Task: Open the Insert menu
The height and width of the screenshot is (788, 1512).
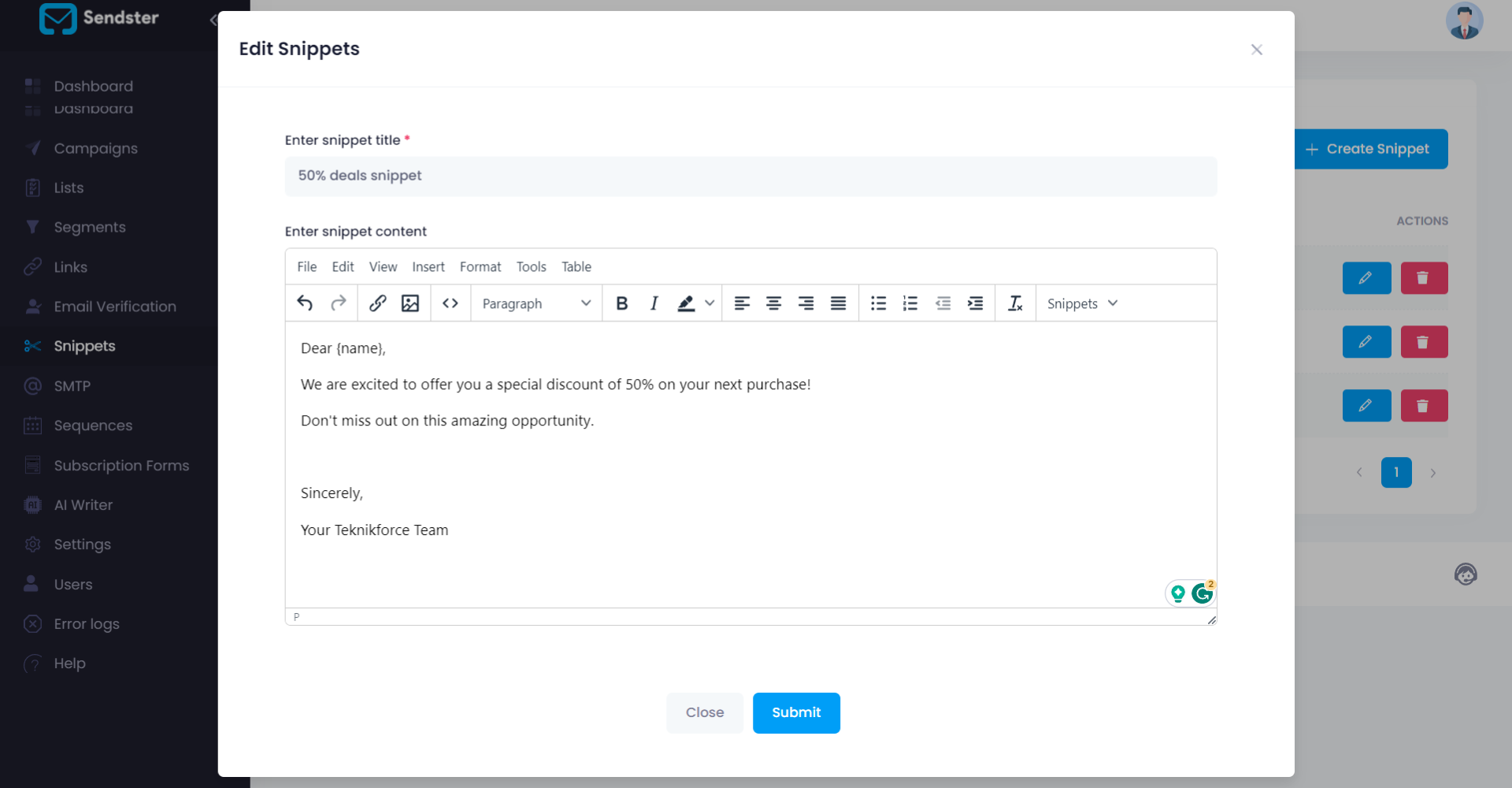Action: pos(428,267)
